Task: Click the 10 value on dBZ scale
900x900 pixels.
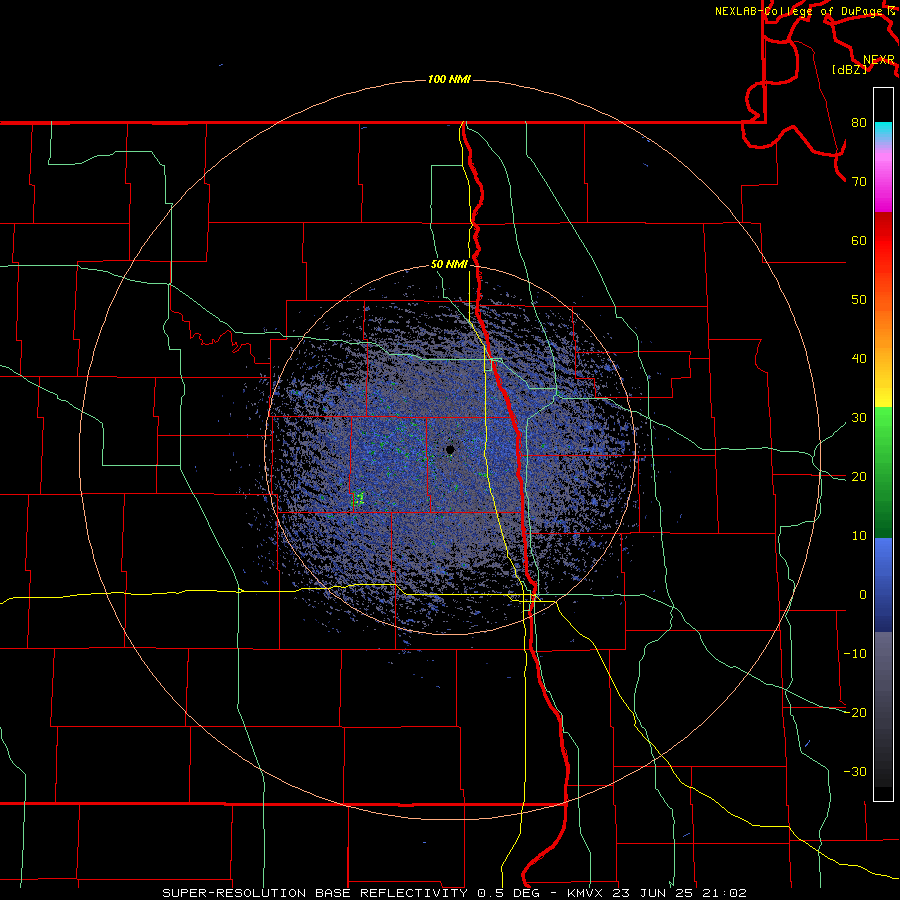Action: click(x=859, y=536)
